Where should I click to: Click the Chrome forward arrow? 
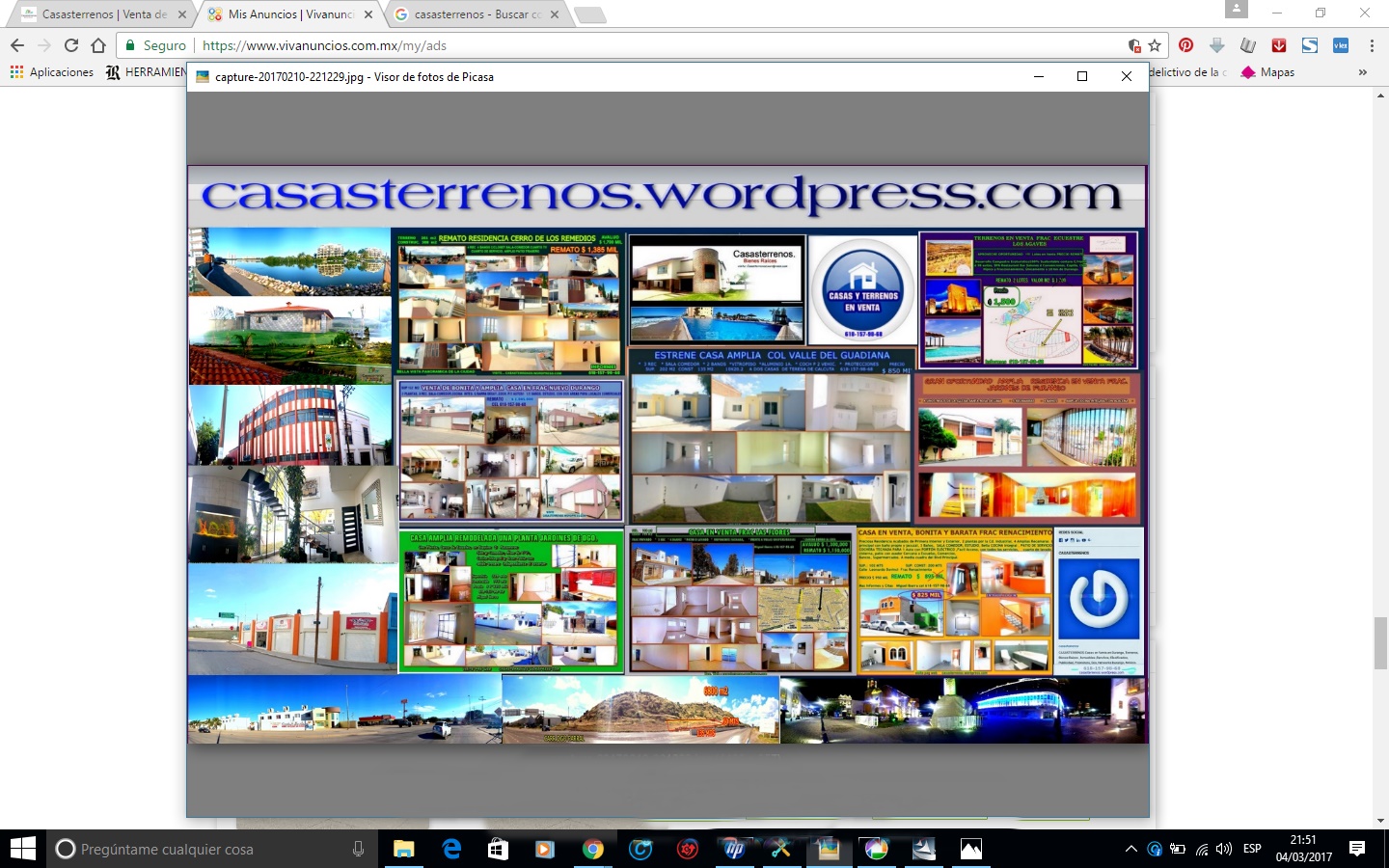click(x=44, y=45)
